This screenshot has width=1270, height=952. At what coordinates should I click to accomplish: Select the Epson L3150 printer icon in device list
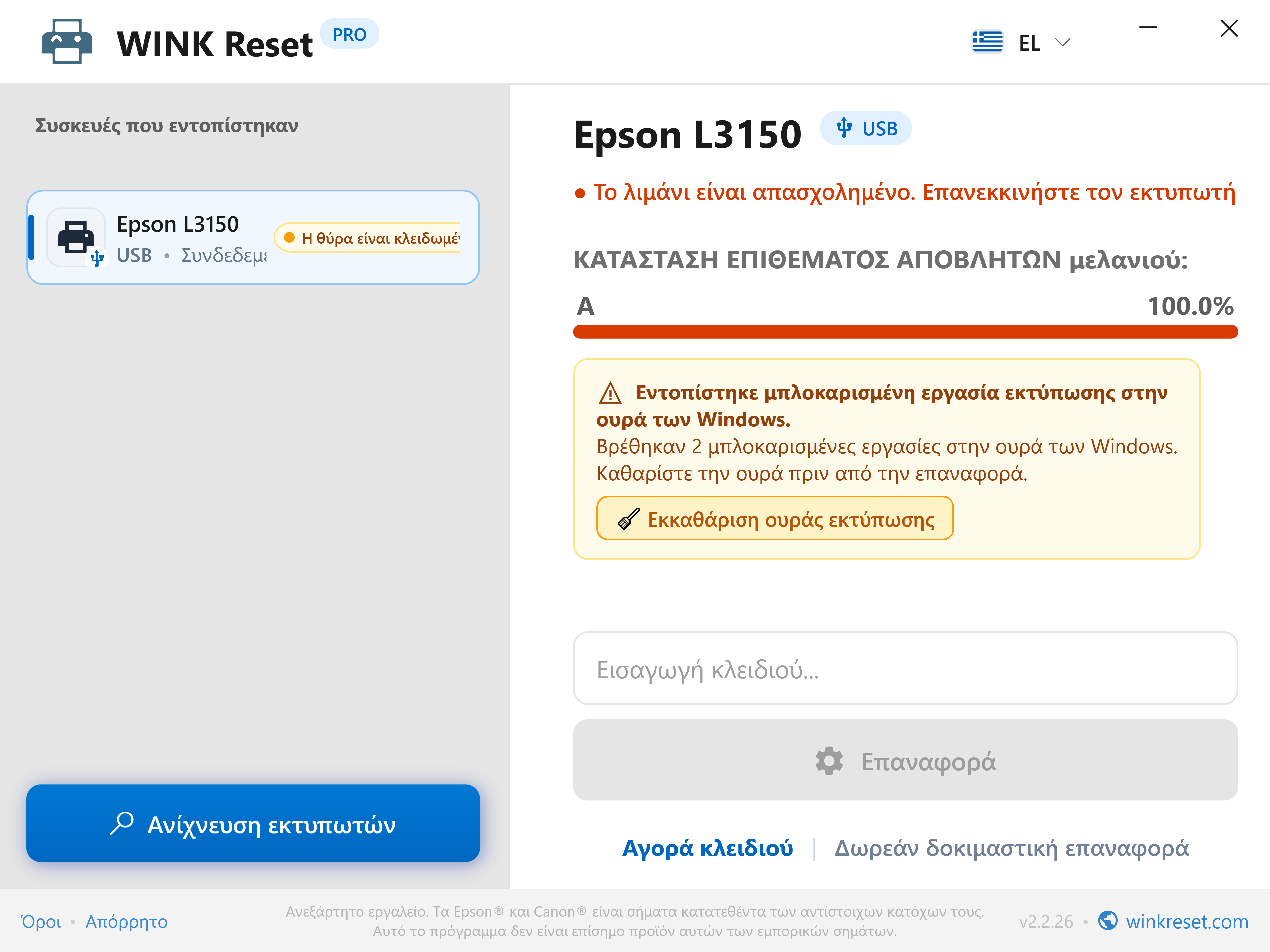76,237
